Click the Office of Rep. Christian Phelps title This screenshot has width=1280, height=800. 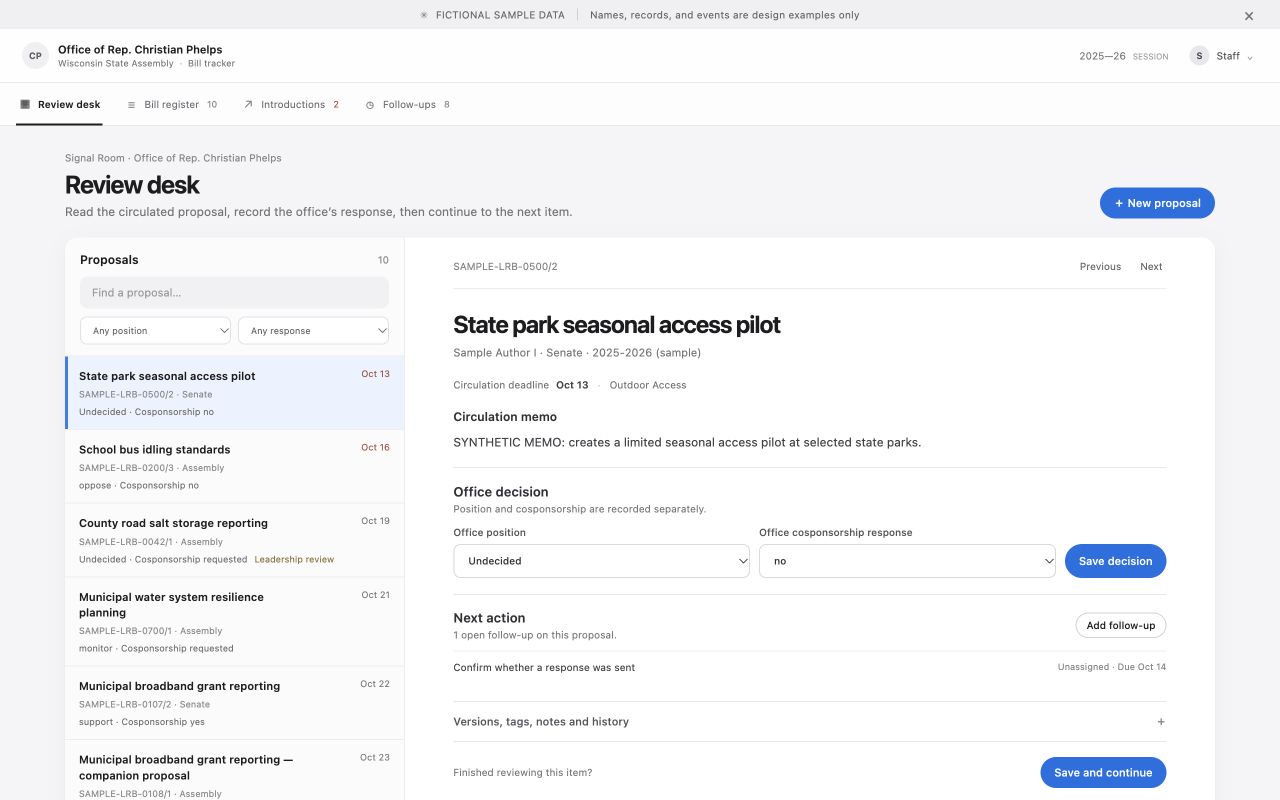[x=140, y=49]
